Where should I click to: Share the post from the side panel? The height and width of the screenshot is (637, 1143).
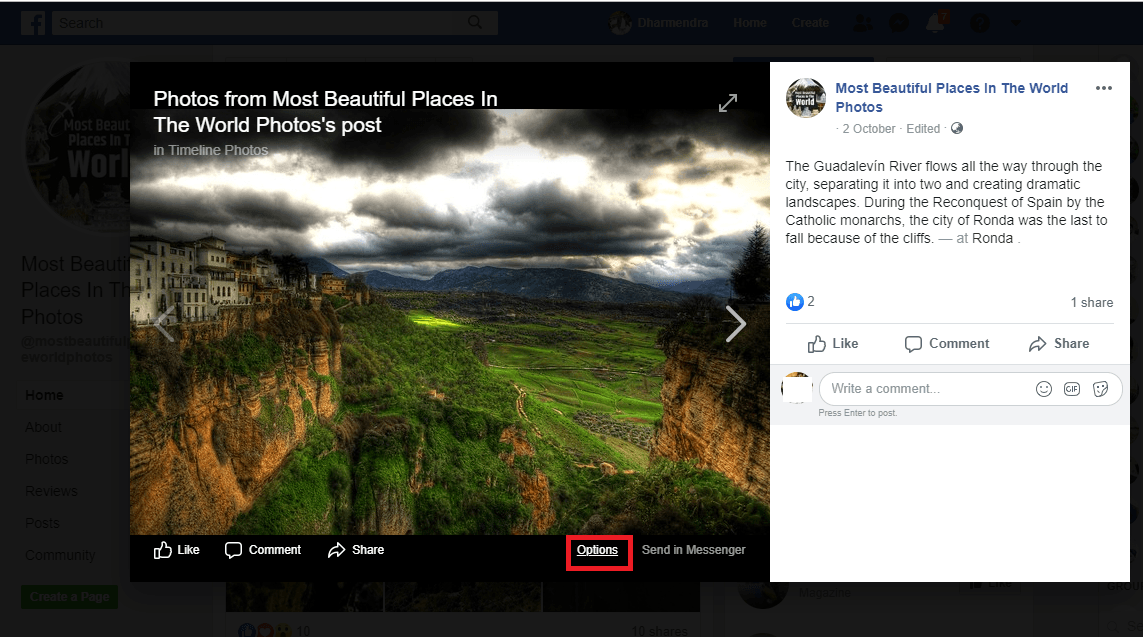(x=1058, y=344)
